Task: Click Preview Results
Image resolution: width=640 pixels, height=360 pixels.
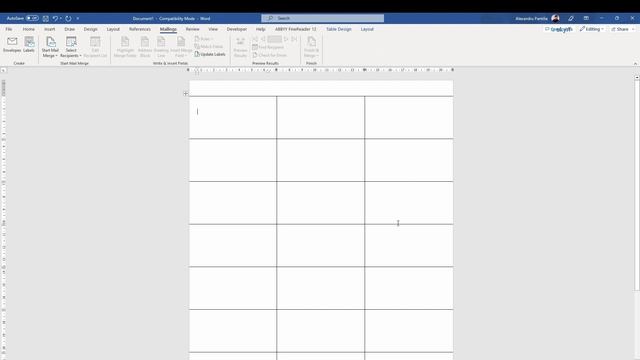Action: click(x=240, y=47)
